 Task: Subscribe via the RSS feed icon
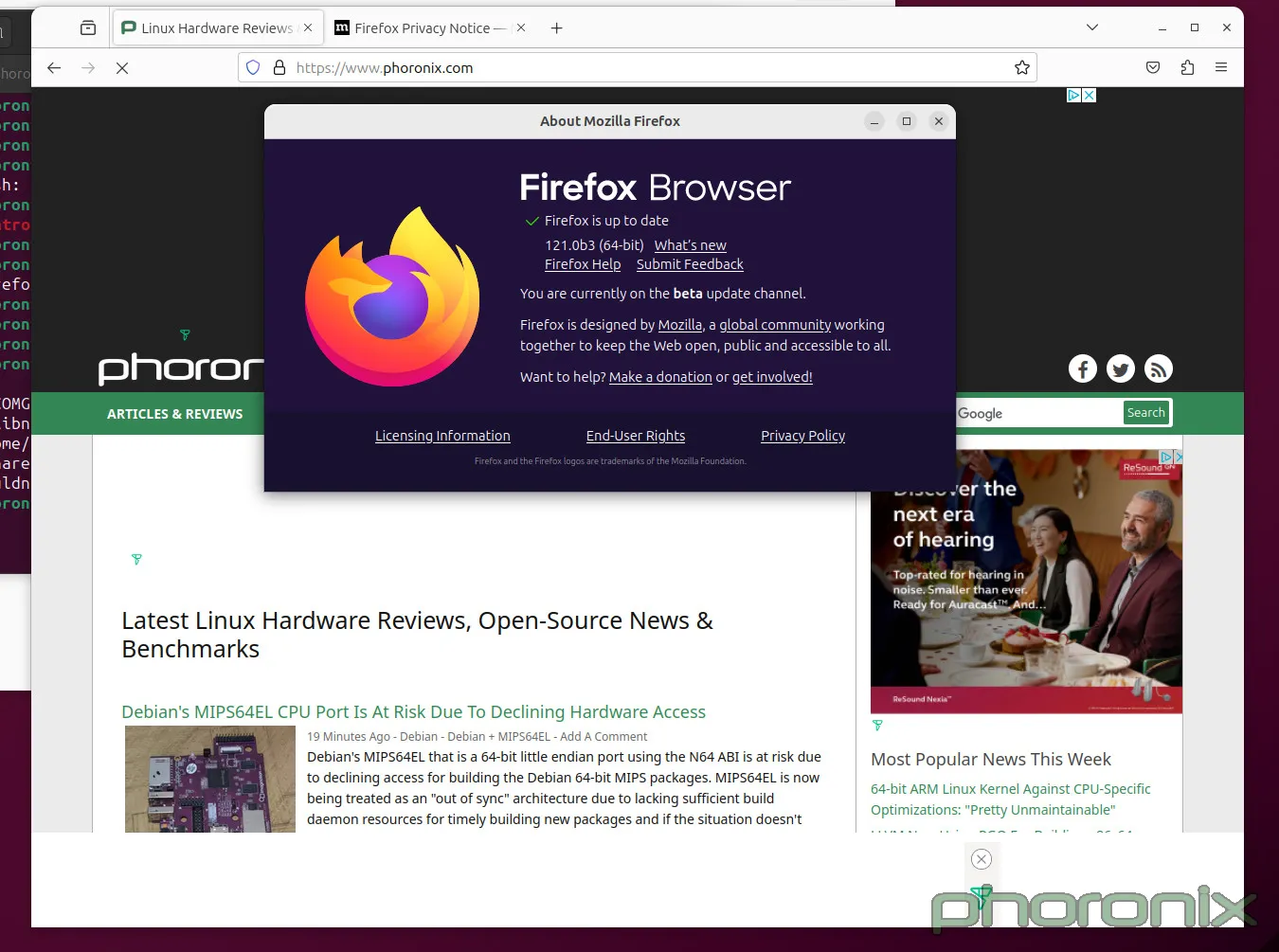pyautogui.click(x=1158, y=368)
